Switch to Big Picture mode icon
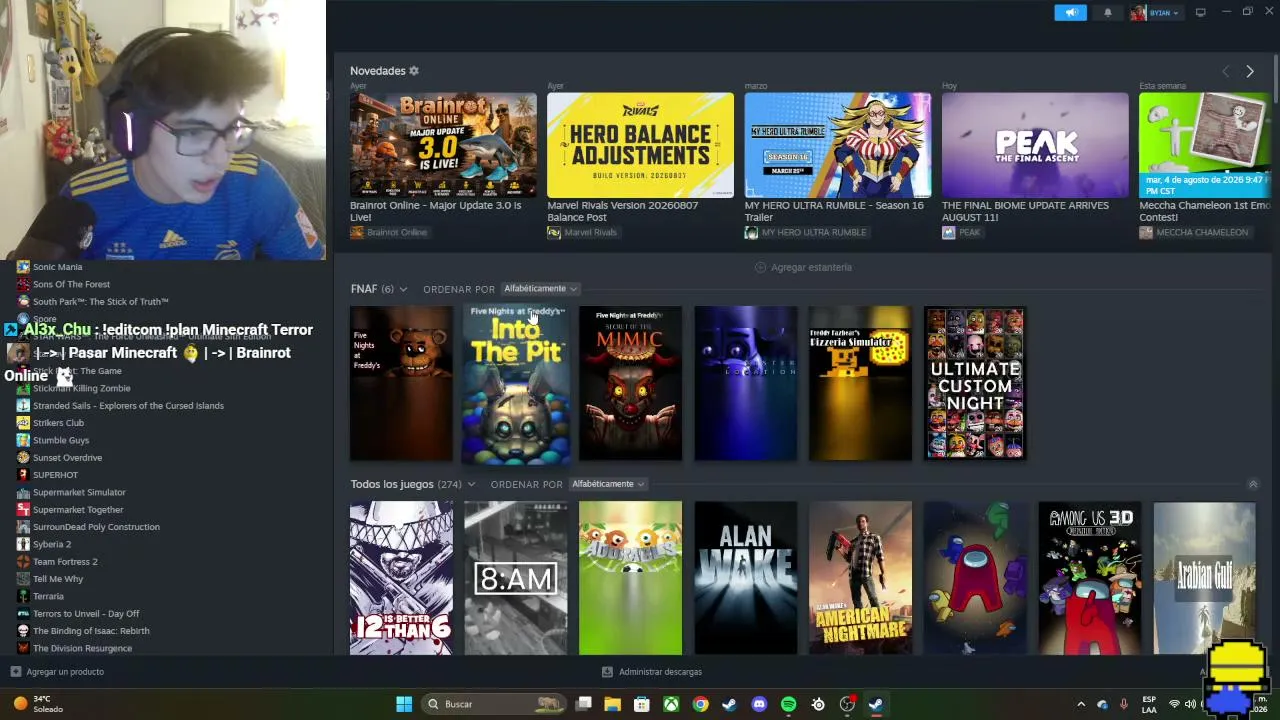The image size is (1280, 720). point(1200,13)
